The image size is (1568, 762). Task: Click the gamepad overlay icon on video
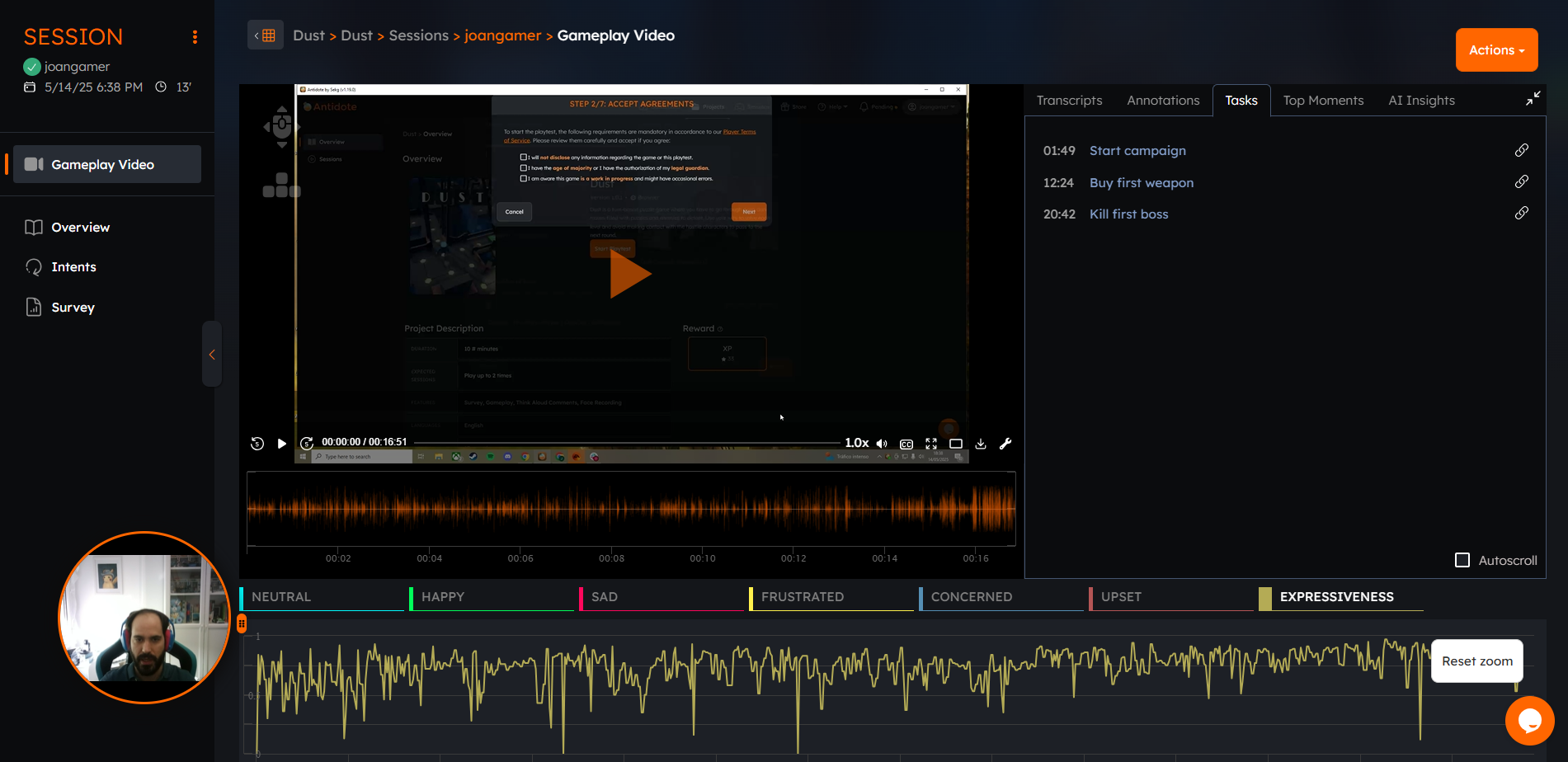click(x=281, y=126)
